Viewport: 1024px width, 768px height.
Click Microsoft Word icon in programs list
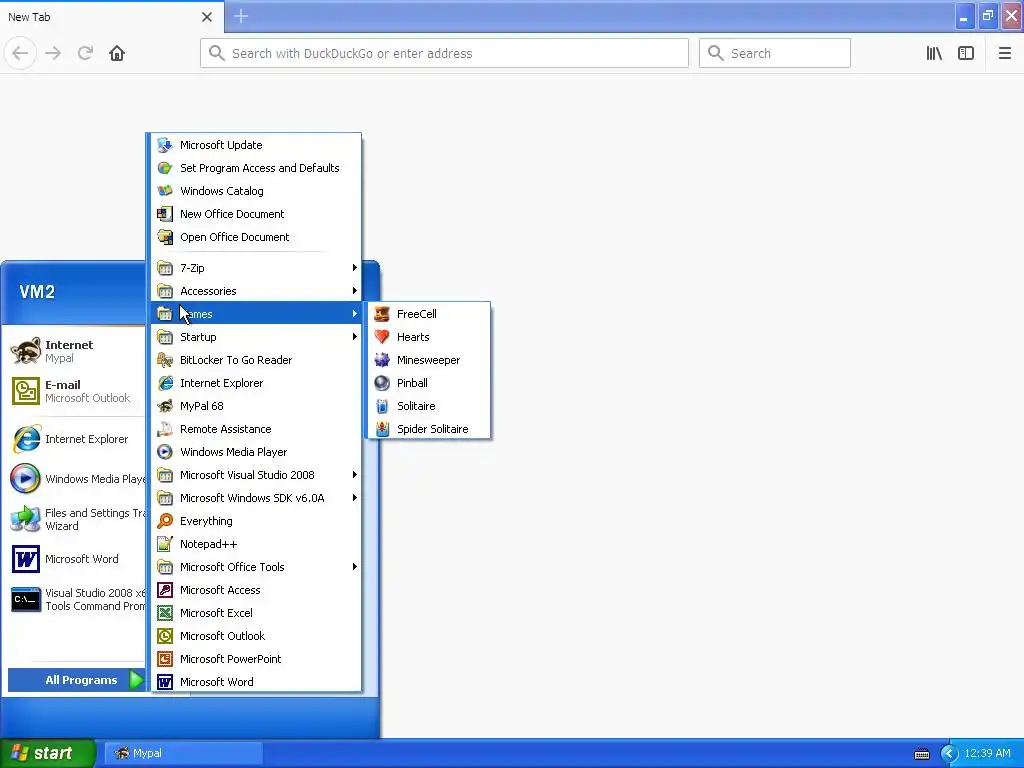click(165, 682)
